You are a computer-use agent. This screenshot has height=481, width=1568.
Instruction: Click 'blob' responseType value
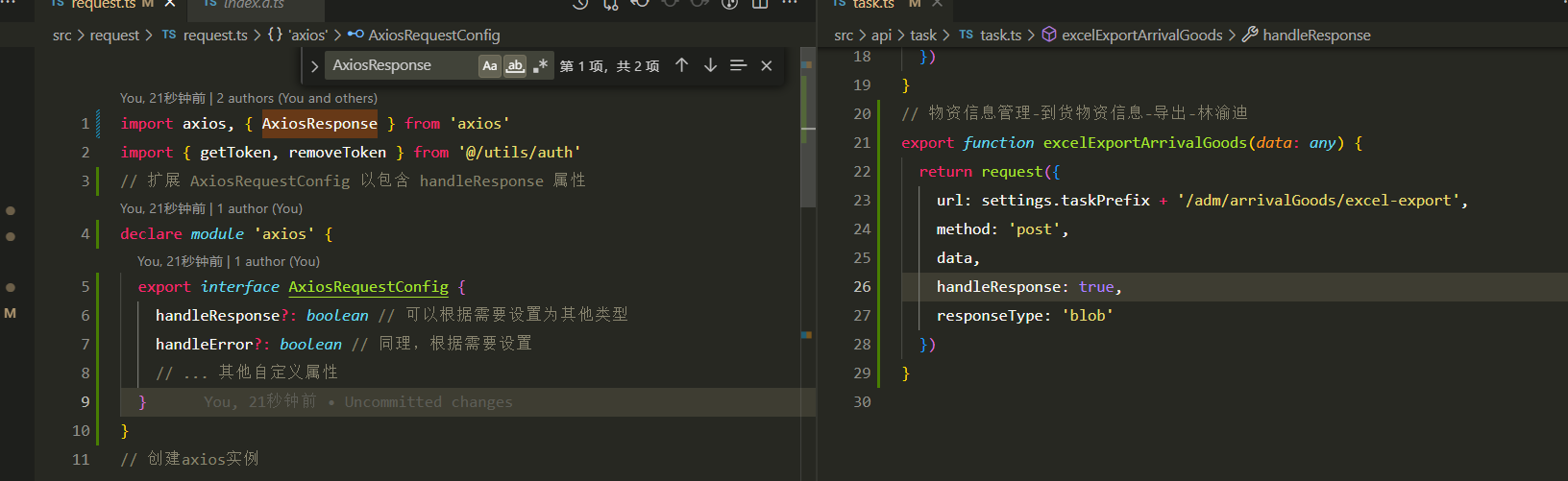[x=1088, y=316]
